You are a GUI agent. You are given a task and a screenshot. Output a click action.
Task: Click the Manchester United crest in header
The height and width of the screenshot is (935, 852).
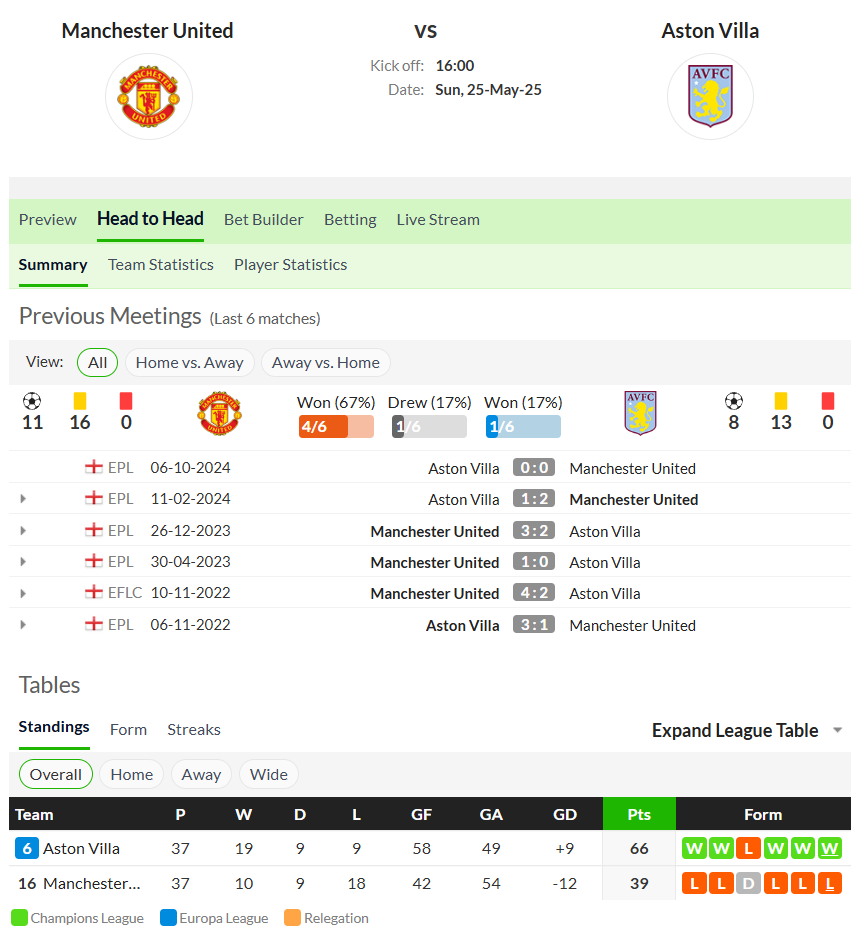pyautogui.click(x=148, y=97)
